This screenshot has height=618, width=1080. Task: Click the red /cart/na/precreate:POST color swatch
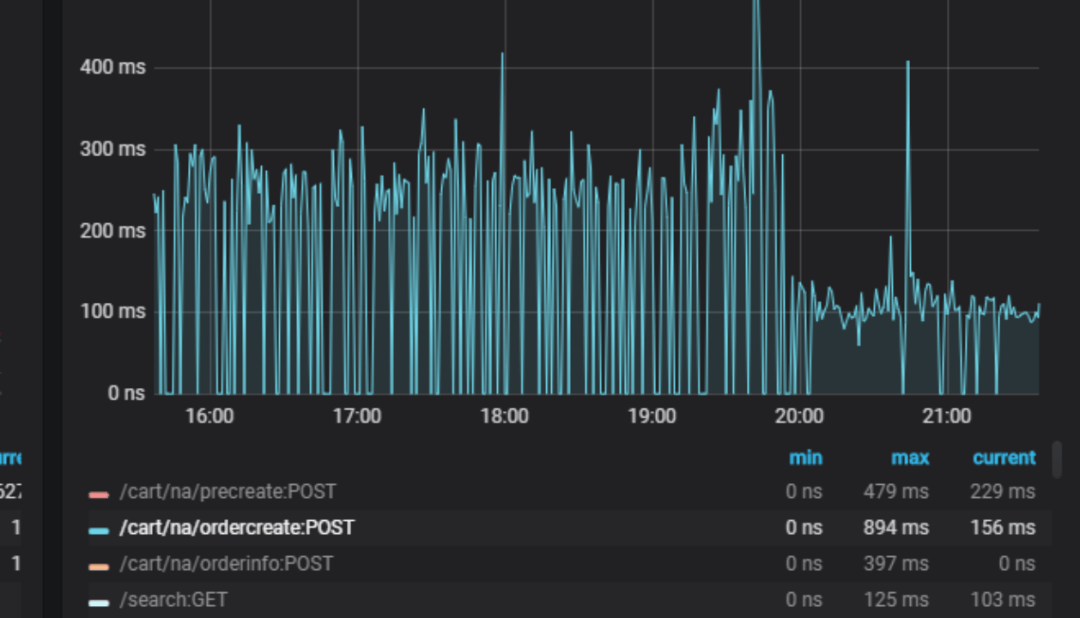tap(98, 494)
